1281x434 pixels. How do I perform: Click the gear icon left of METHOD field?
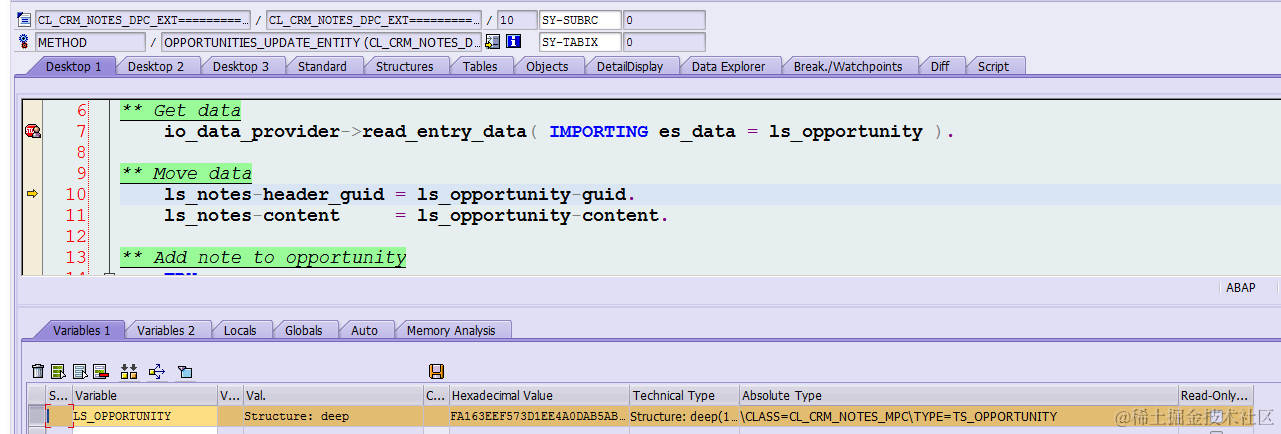[25, 42]
